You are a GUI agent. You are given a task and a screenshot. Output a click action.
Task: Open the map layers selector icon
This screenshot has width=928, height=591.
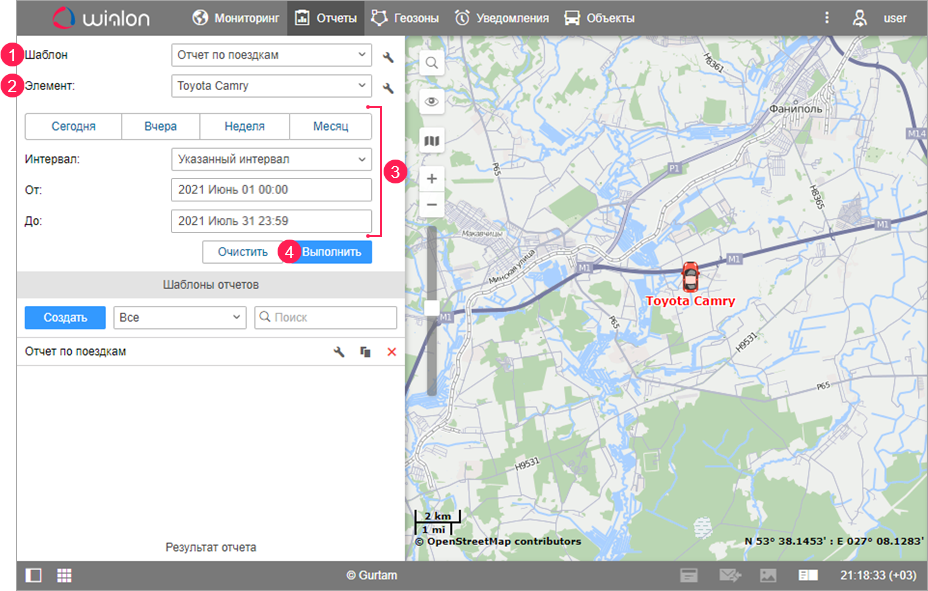coord(431,141)
